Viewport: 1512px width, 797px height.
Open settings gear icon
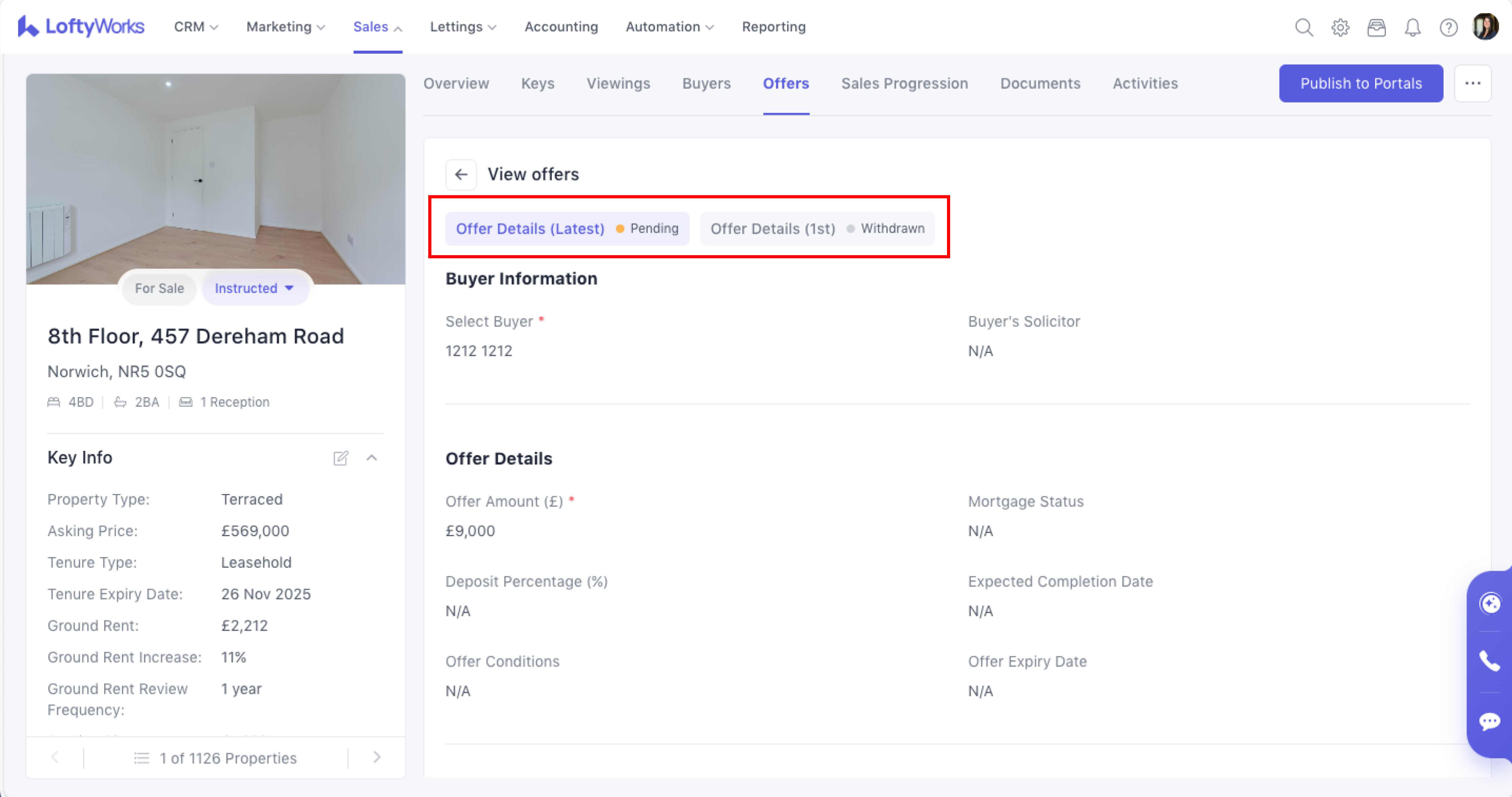click(1340, 27)
